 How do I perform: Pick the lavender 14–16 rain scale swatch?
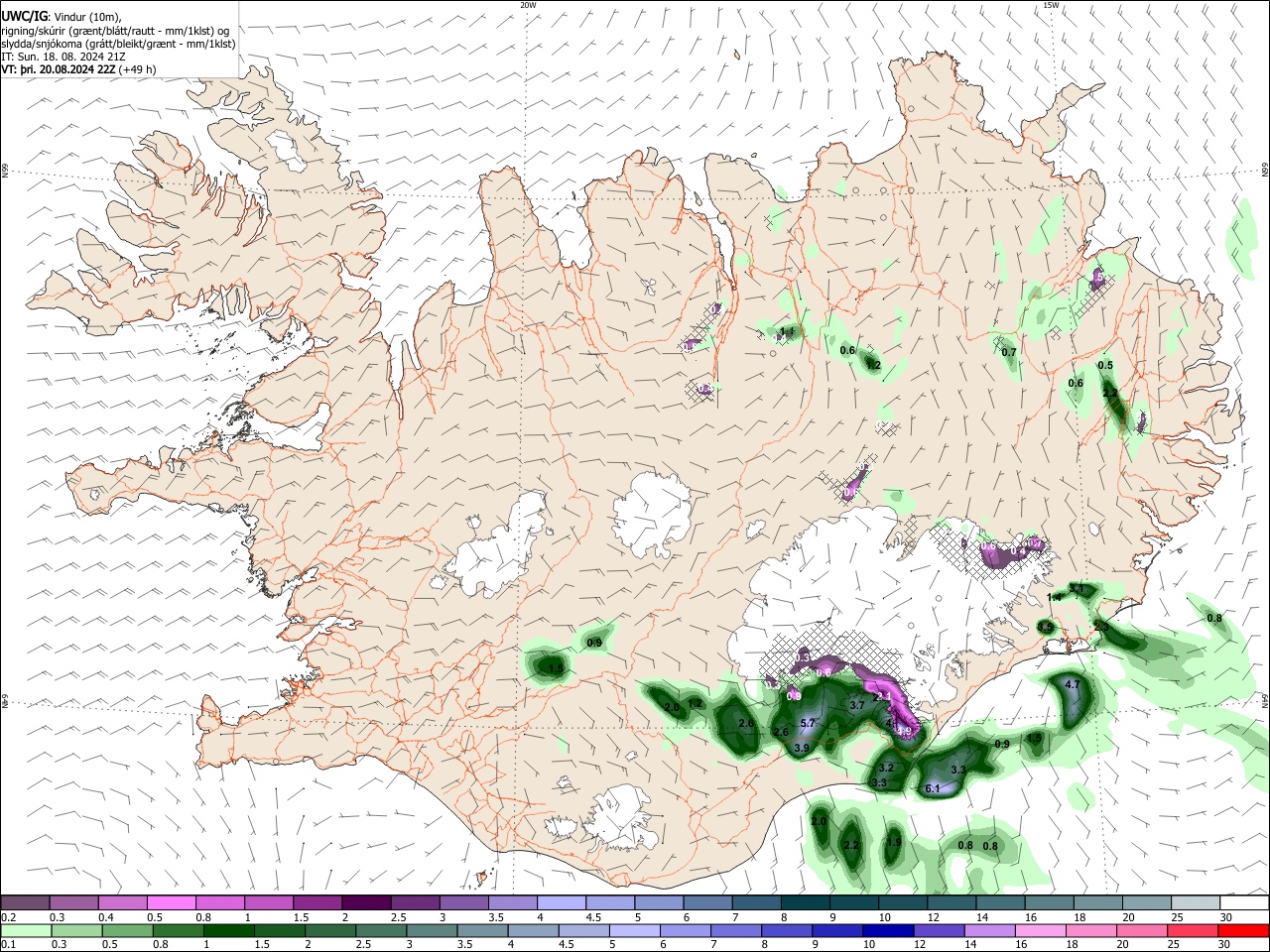990,931
